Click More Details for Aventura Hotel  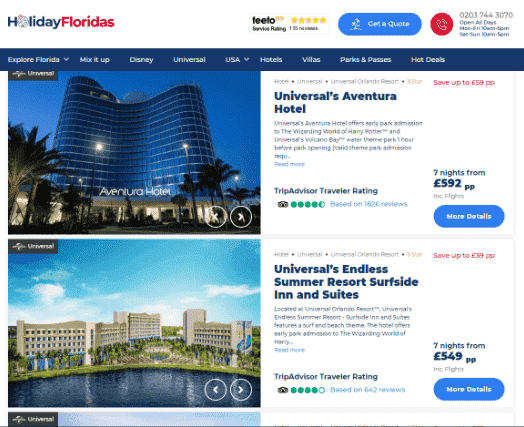(469, 217)
